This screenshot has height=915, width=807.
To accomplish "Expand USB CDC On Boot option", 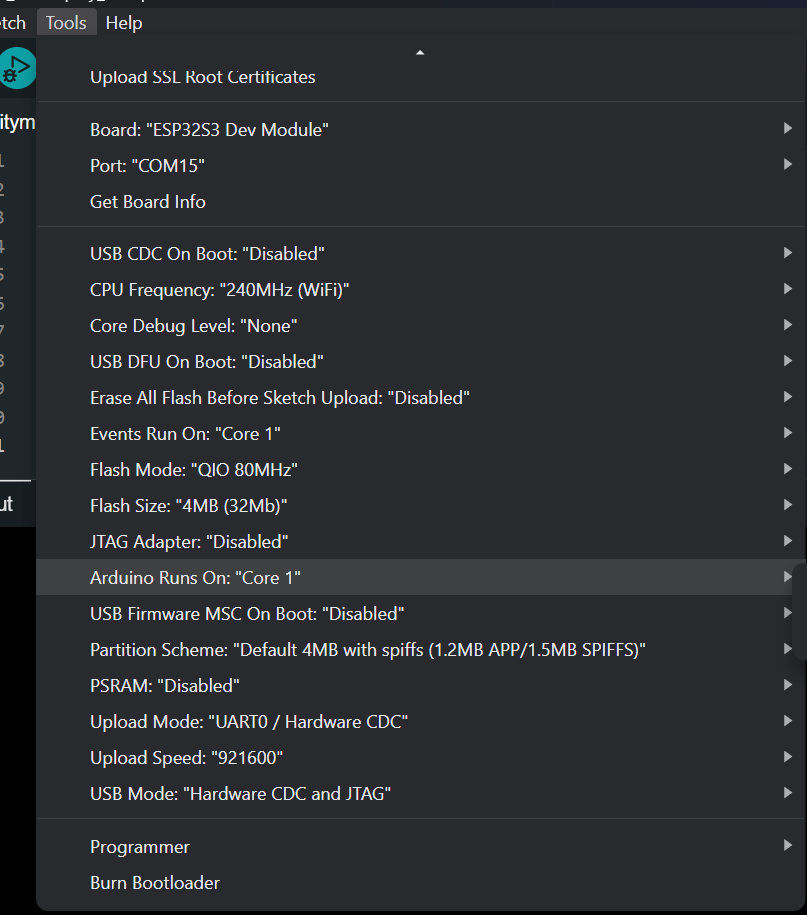I will click(420, 254).
